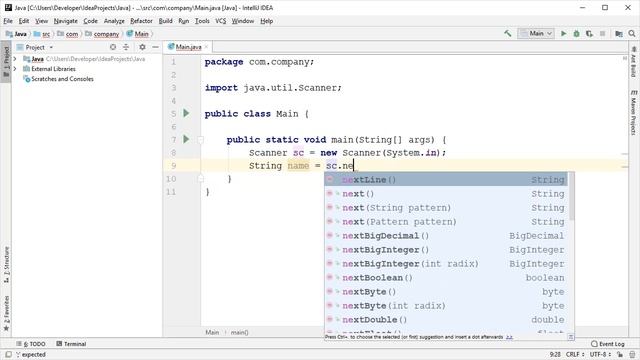Choose nextBoolean() suggestion
The image size is (640, 360).
[446, 278]
